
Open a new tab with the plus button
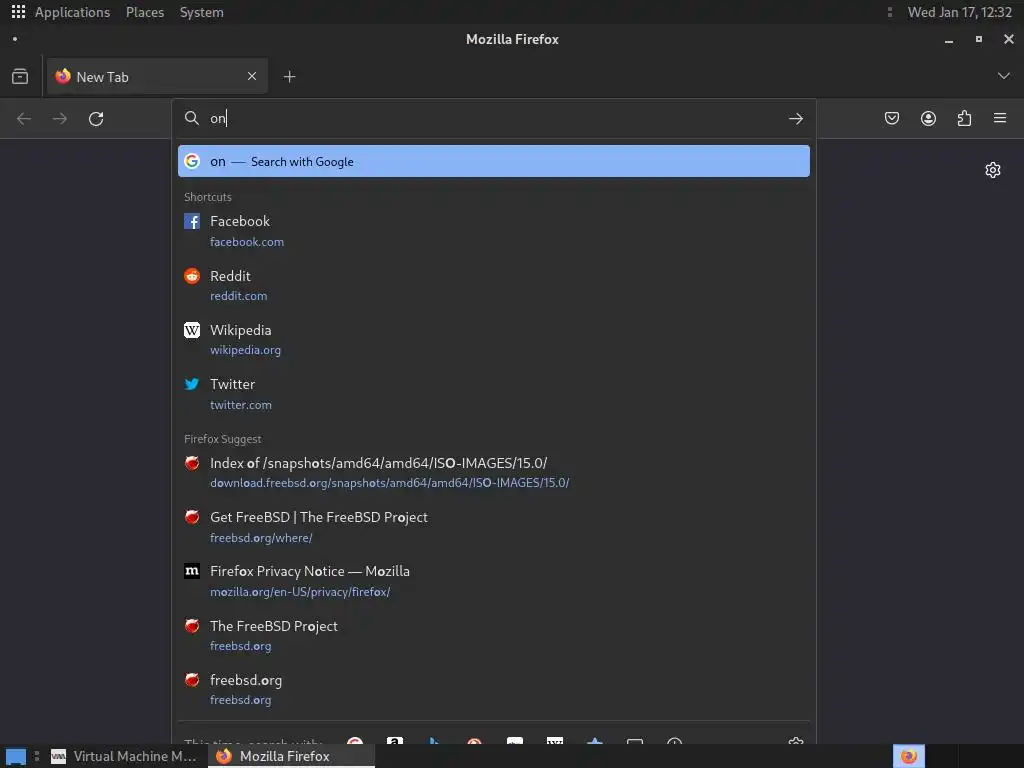point(289,76)
